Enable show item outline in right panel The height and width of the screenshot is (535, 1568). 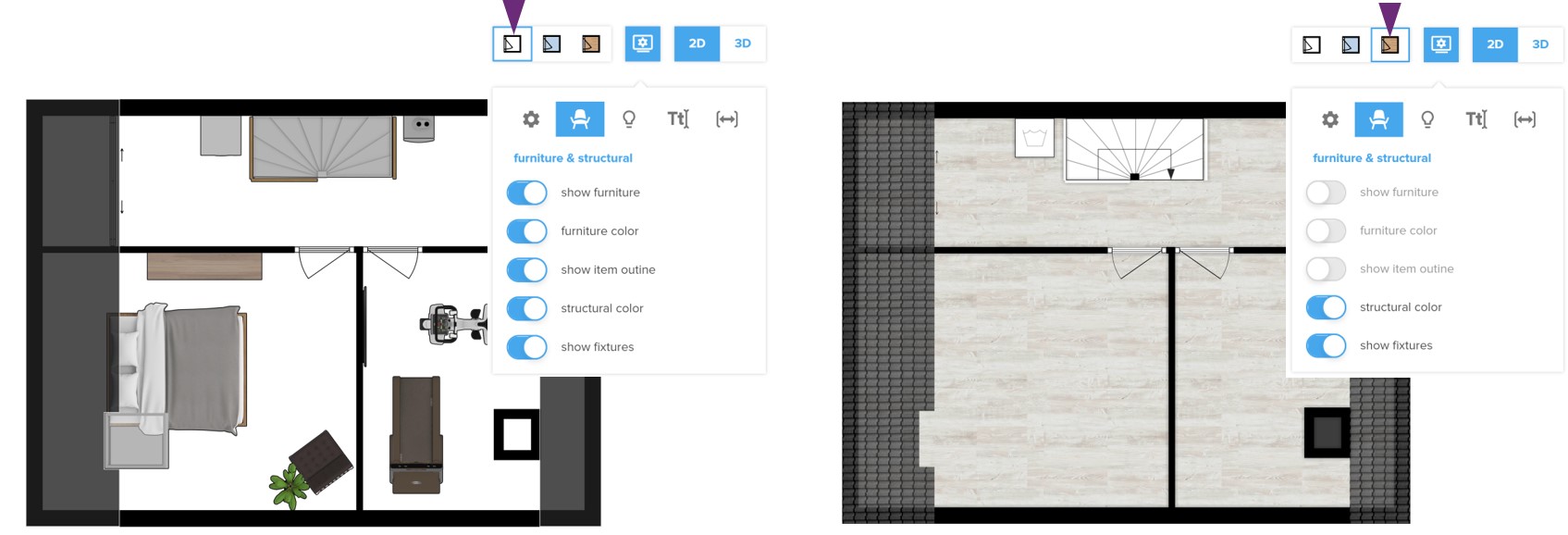click(1326, 269)
